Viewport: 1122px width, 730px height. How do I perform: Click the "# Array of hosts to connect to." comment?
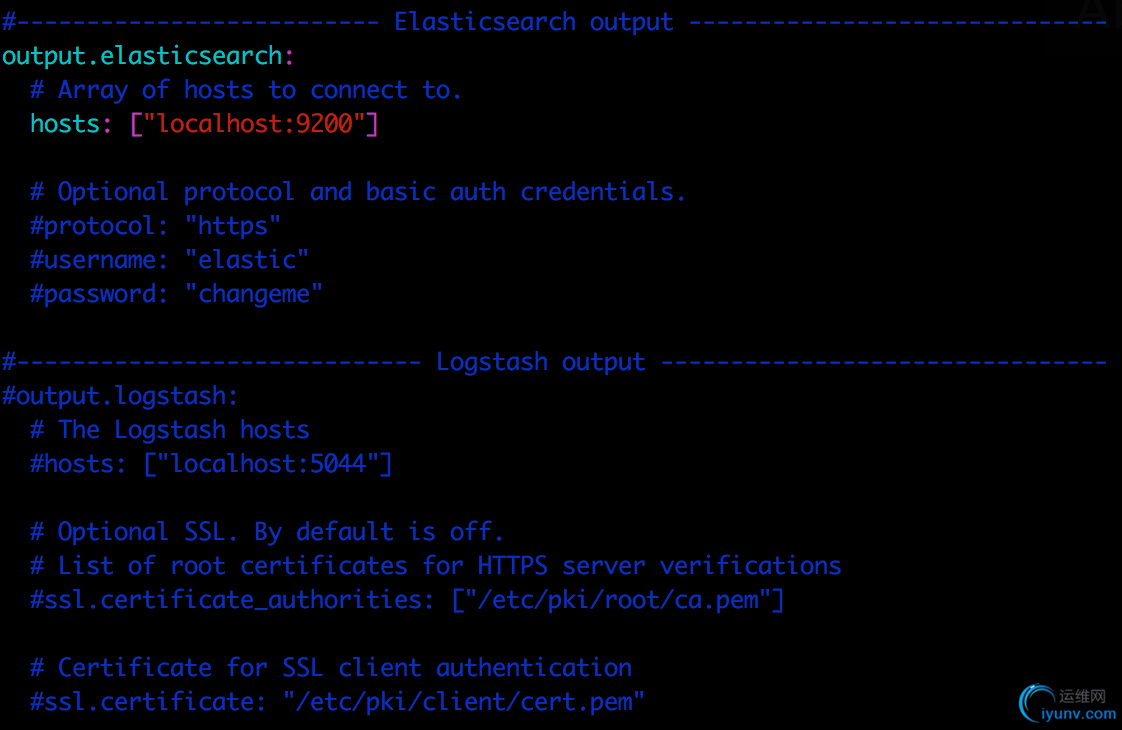coord(246,90)
